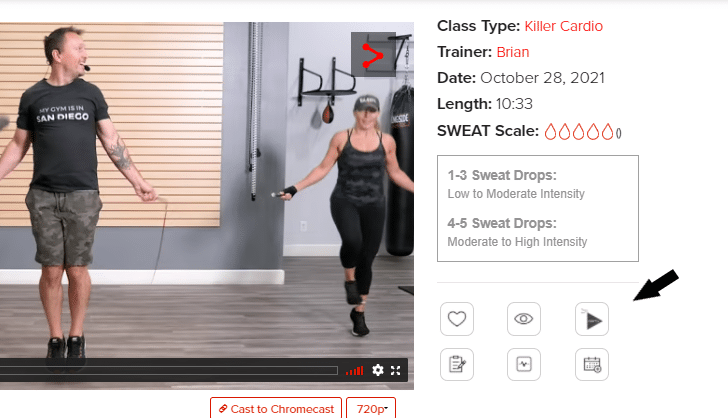Image resolution: width=728 pixels, height=418 pixels.
Task: Open the 720p quality dropdown
Action: pos(371,409)
